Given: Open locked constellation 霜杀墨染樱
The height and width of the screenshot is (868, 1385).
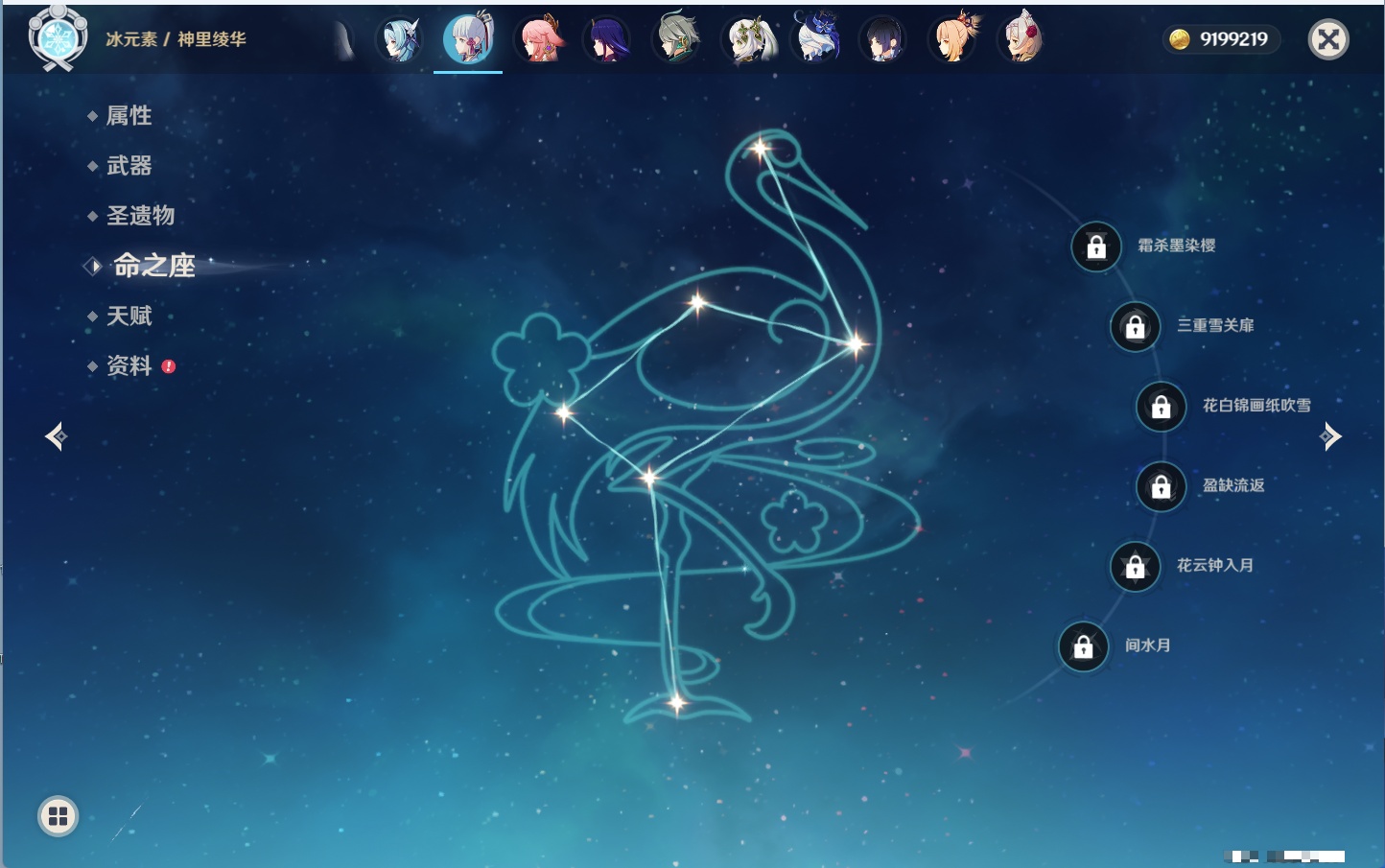Looking at the screenshot, I should (x=1096, y=246).
